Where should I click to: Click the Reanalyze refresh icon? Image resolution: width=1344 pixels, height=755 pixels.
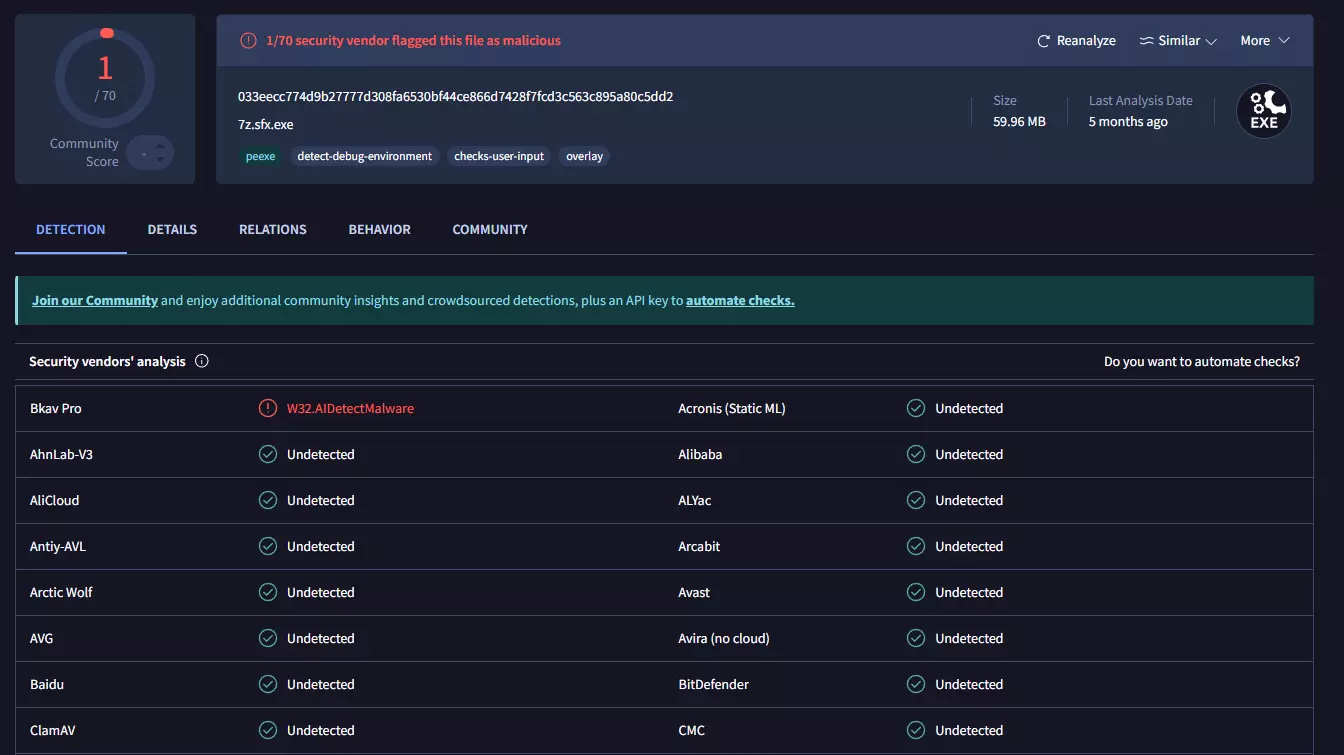(1045, 41)
